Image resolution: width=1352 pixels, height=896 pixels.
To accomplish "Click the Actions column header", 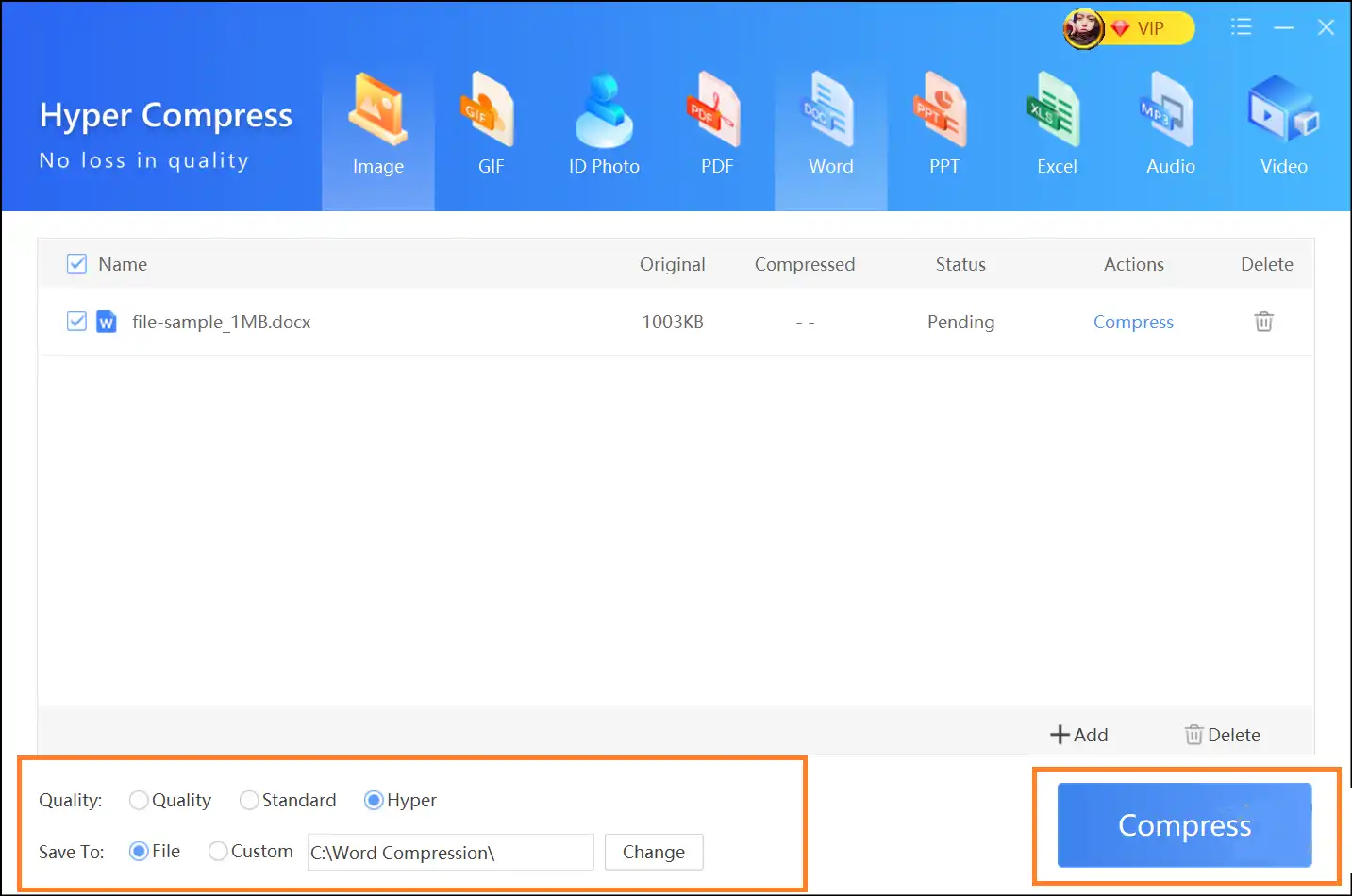I will (x=1134, y=264).
